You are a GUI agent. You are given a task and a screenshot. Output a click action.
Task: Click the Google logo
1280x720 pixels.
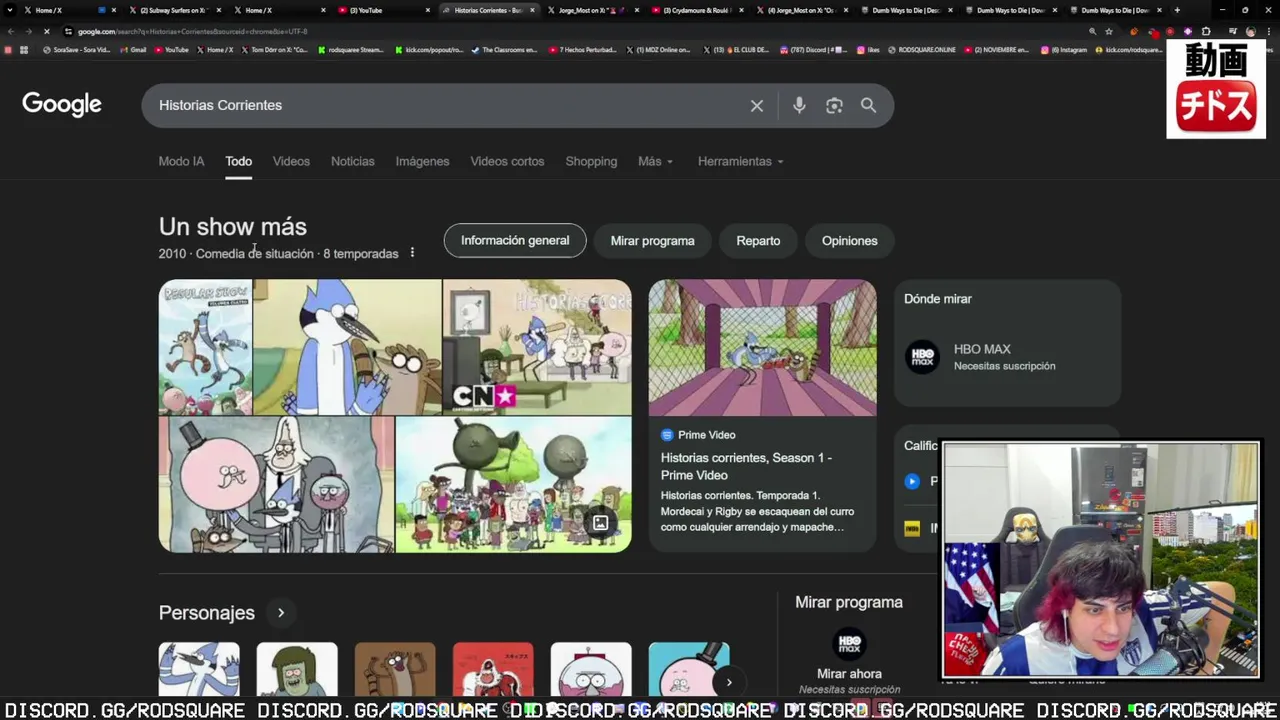tap(62, 104)
